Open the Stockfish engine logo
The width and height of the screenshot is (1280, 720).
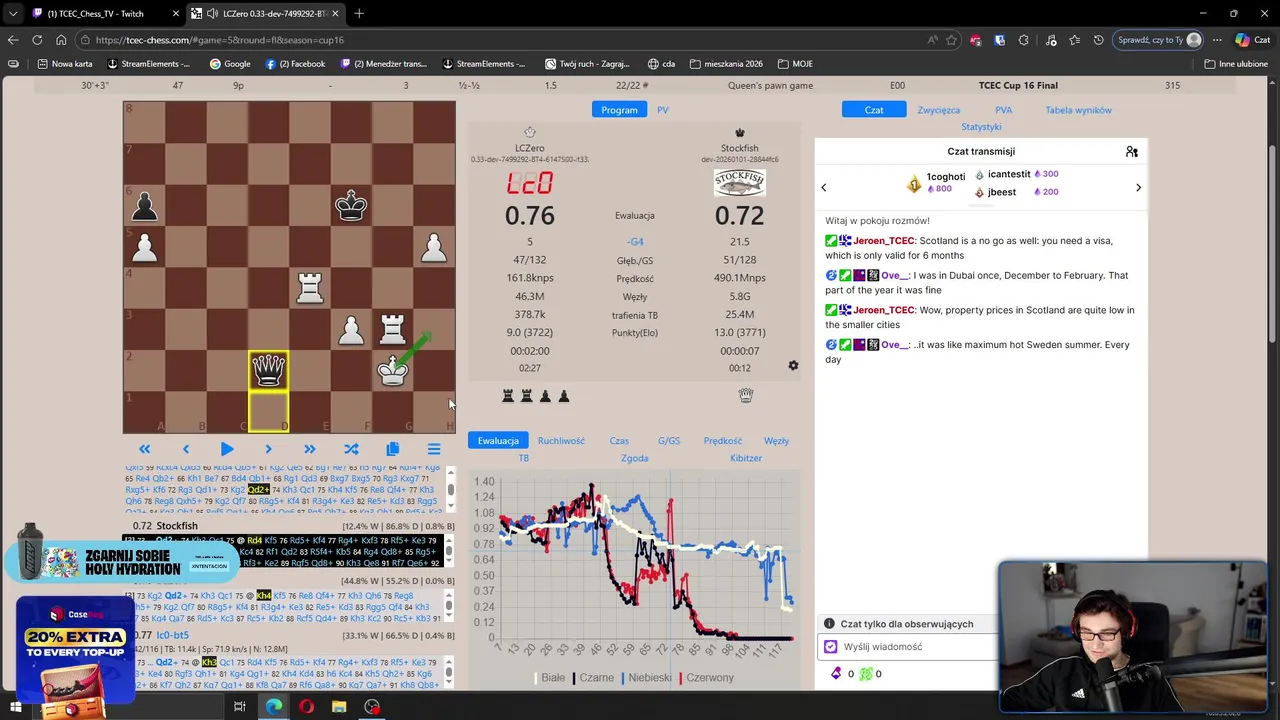(x=739, y=183)
